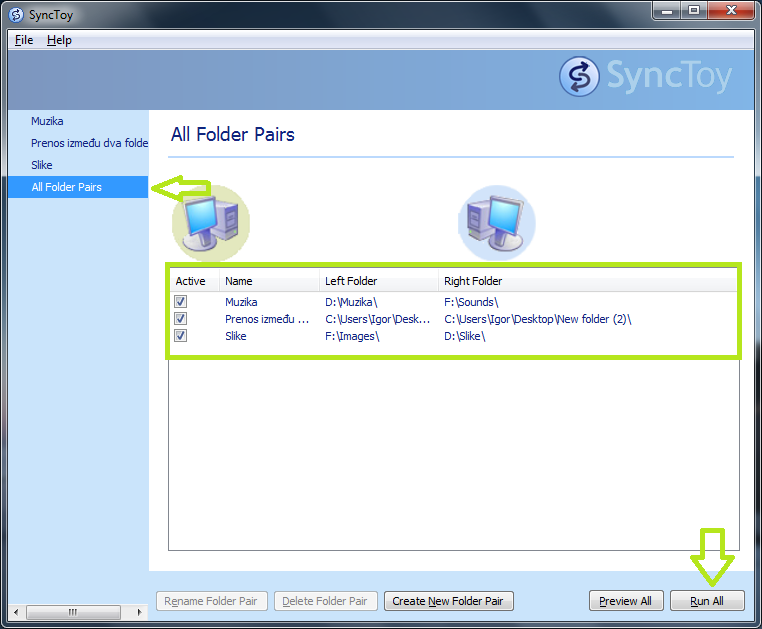Screen dimensions: 762x629
Task: Click the F:\Sounds\ right folder path
Action: click(471, 302)
